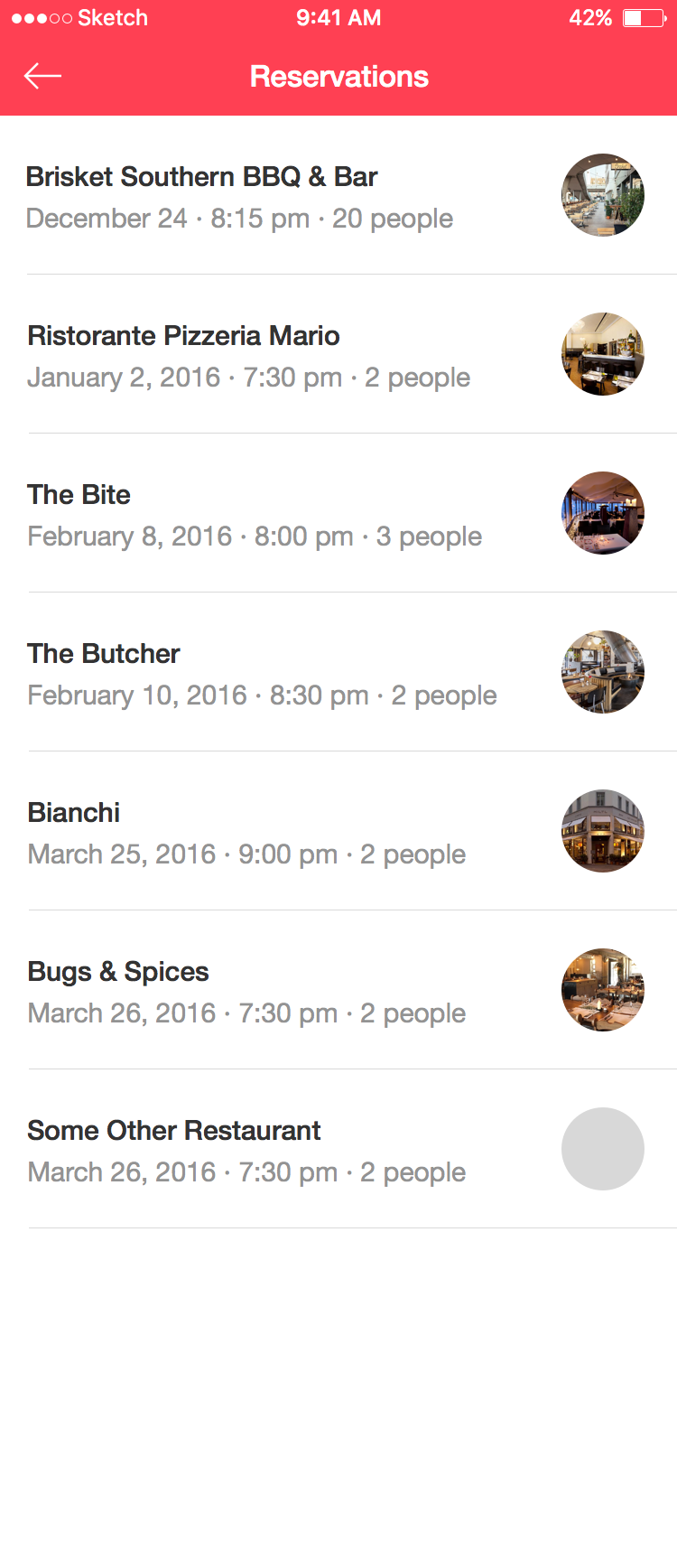Open Brisket Southern BBQ & Bar thumbnail
Viewport: 677px width, 1568px height.
point(603,195)
